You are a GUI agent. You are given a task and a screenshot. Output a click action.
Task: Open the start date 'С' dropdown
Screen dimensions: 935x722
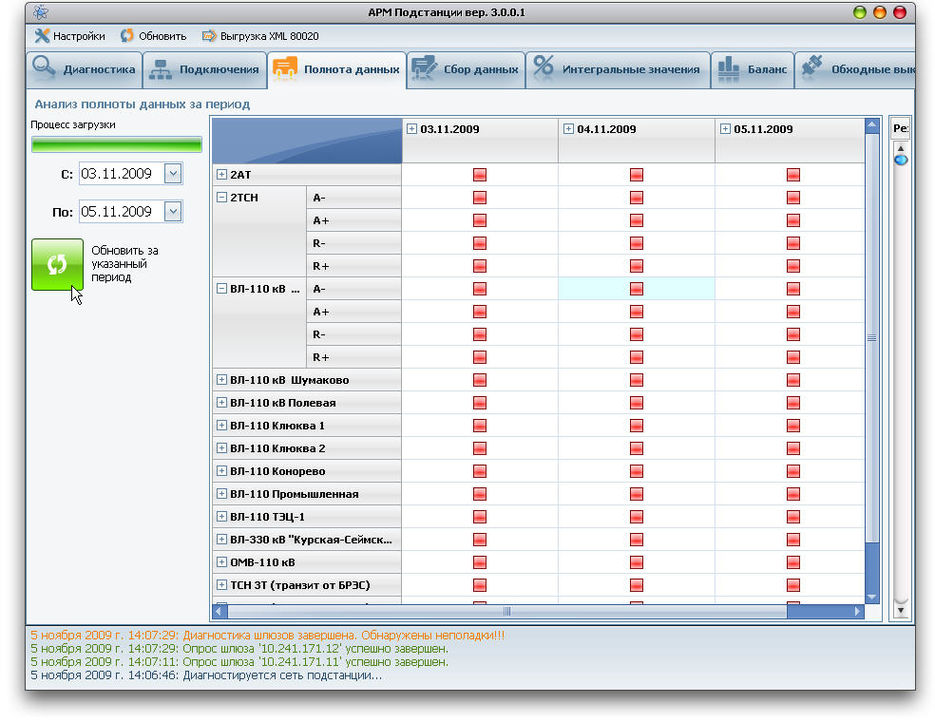click(172, 174)
